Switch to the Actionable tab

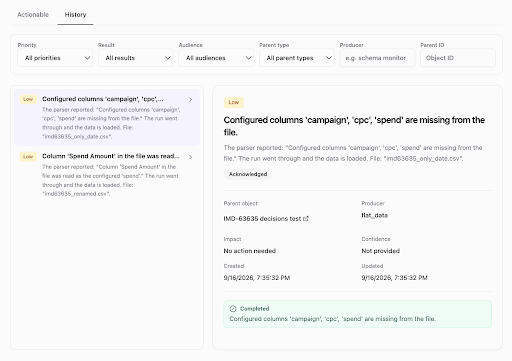coord(33,15)
